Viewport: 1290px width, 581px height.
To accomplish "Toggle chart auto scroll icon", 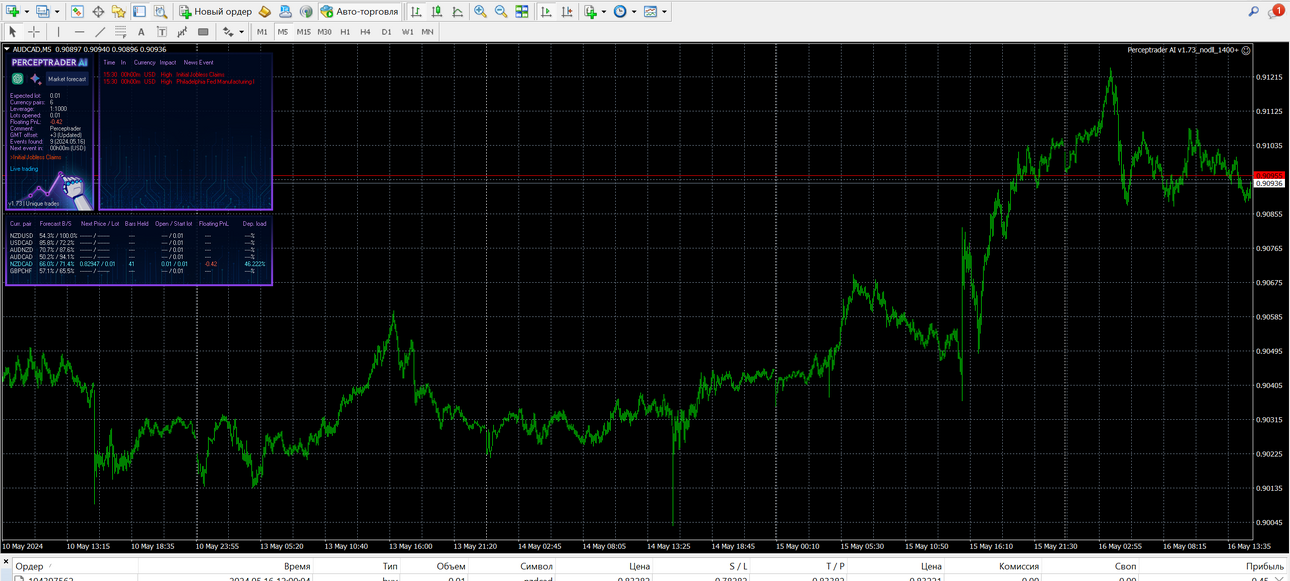I will click(x=546, y=12).
